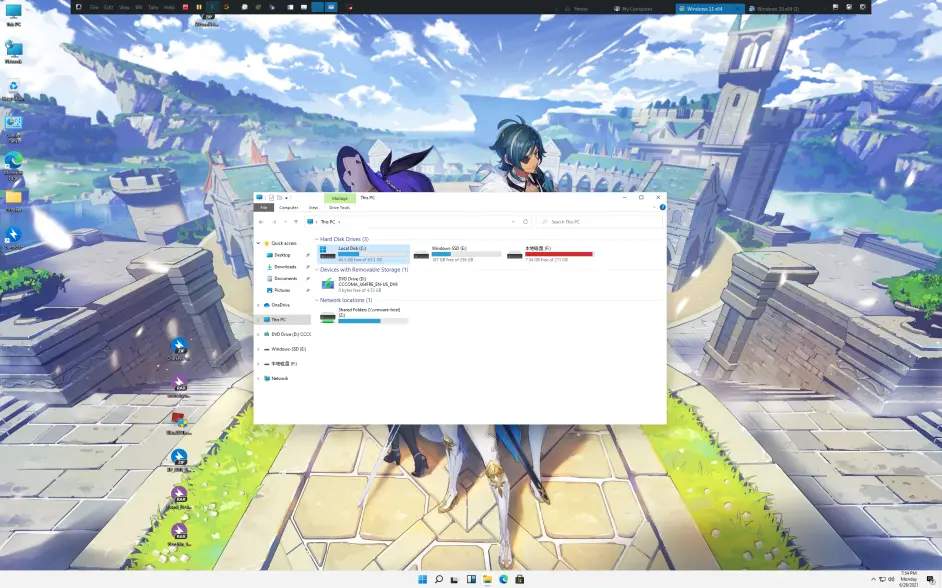The image size is (942, 588).
Task: Collapse Quick access in navigation pane
Action: [x=259, y=243]
